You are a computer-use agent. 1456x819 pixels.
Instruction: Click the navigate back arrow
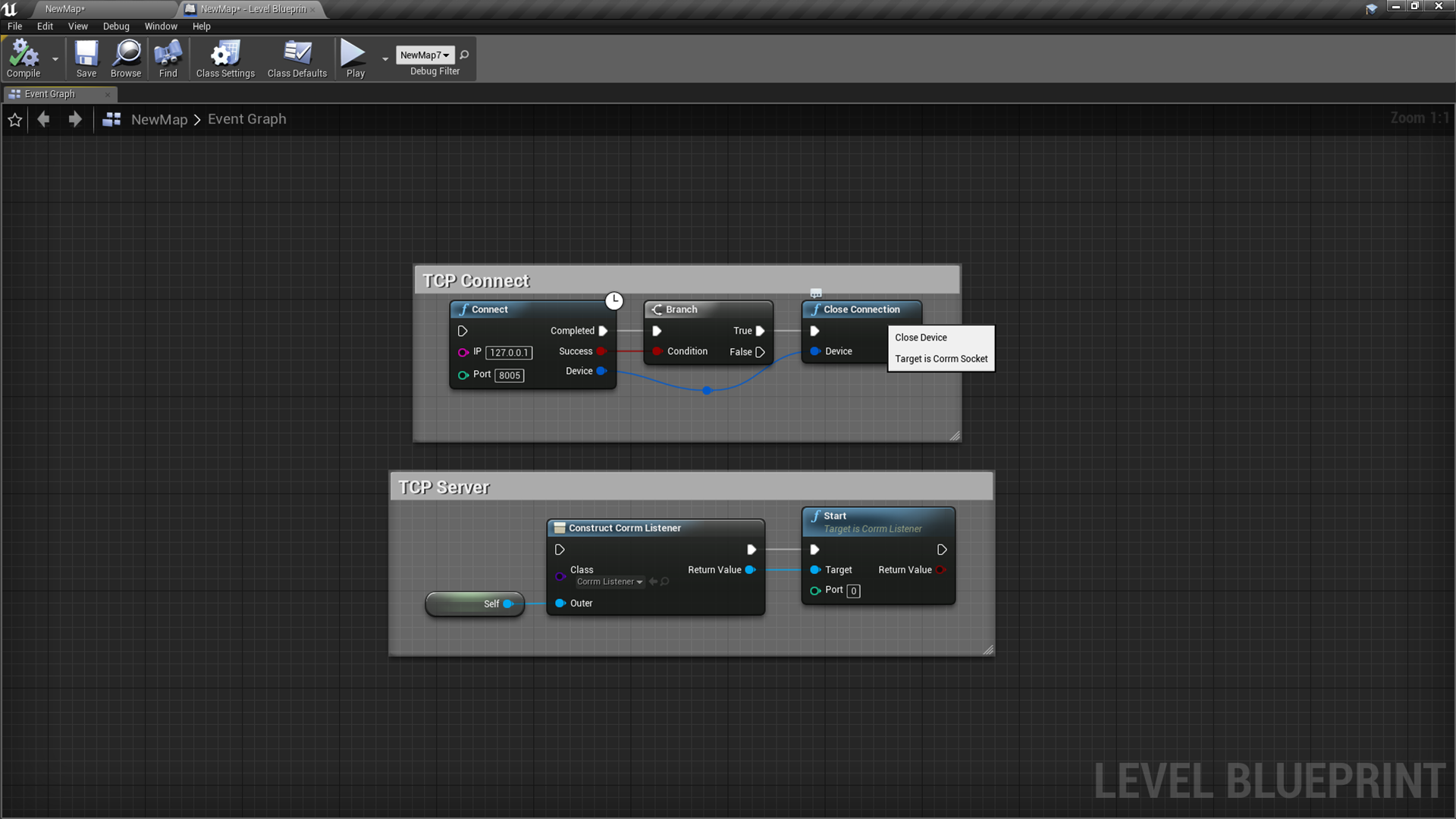coord(43,119)
